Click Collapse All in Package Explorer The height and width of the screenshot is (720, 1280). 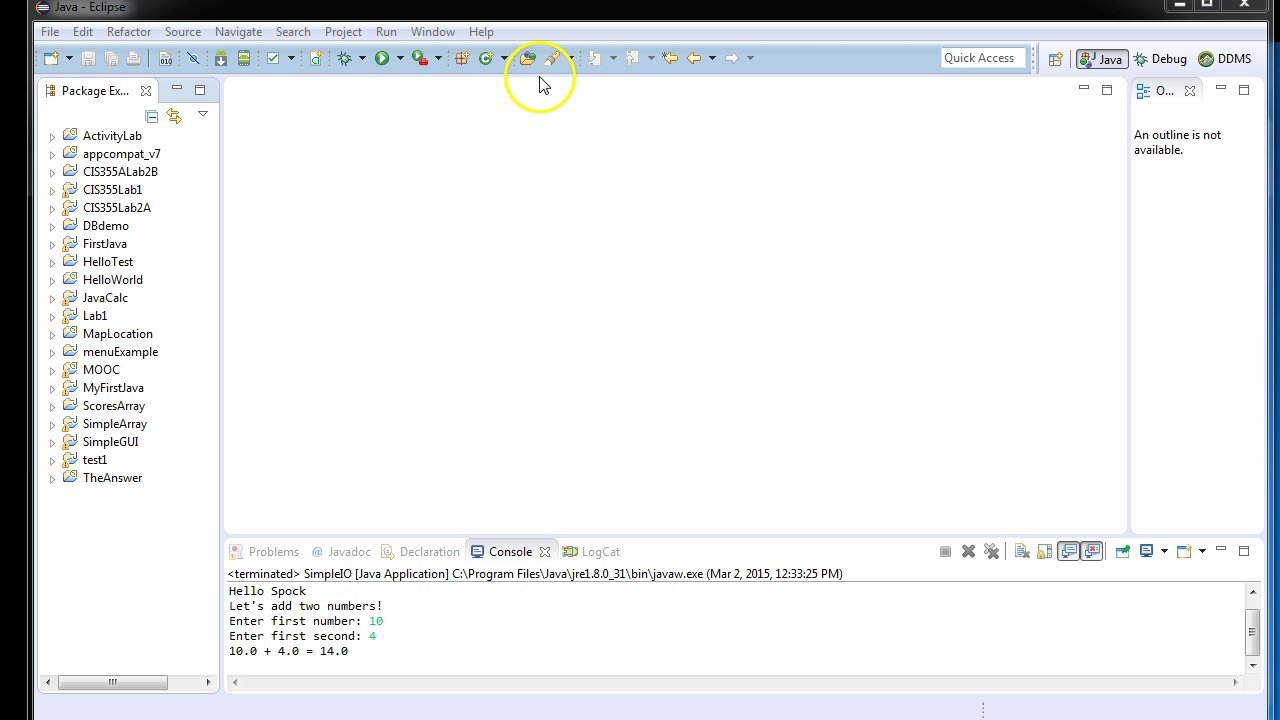(x=152, y=116)
